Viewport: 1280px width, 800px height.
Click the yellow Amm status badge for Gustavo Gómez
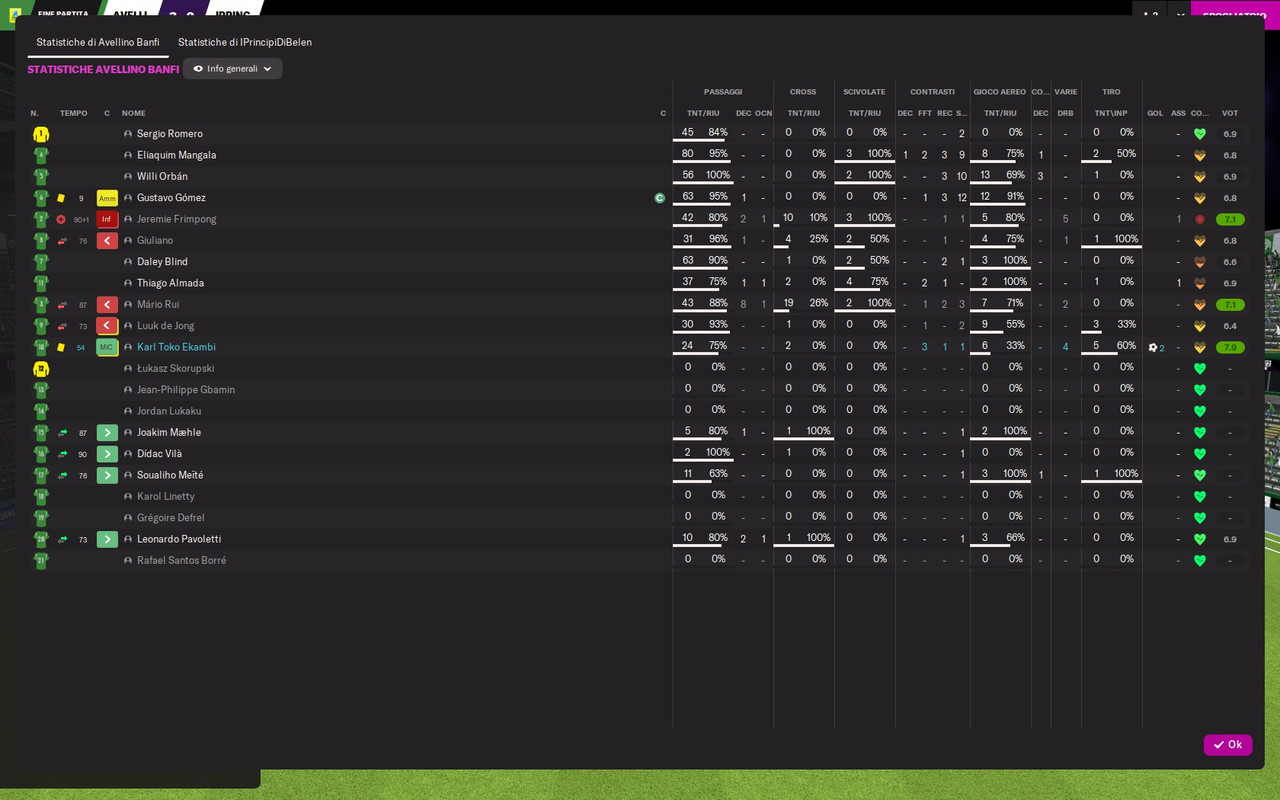107,198
